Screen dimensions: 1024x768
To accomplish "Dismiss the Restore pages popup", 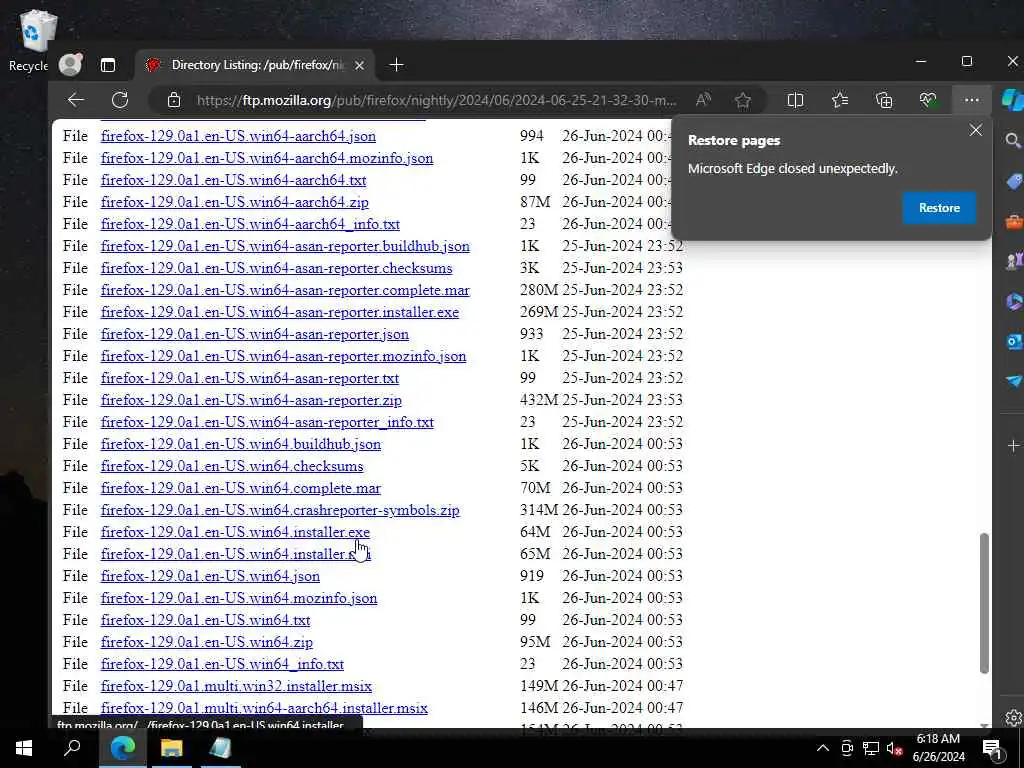I will [x=976, y=130].
